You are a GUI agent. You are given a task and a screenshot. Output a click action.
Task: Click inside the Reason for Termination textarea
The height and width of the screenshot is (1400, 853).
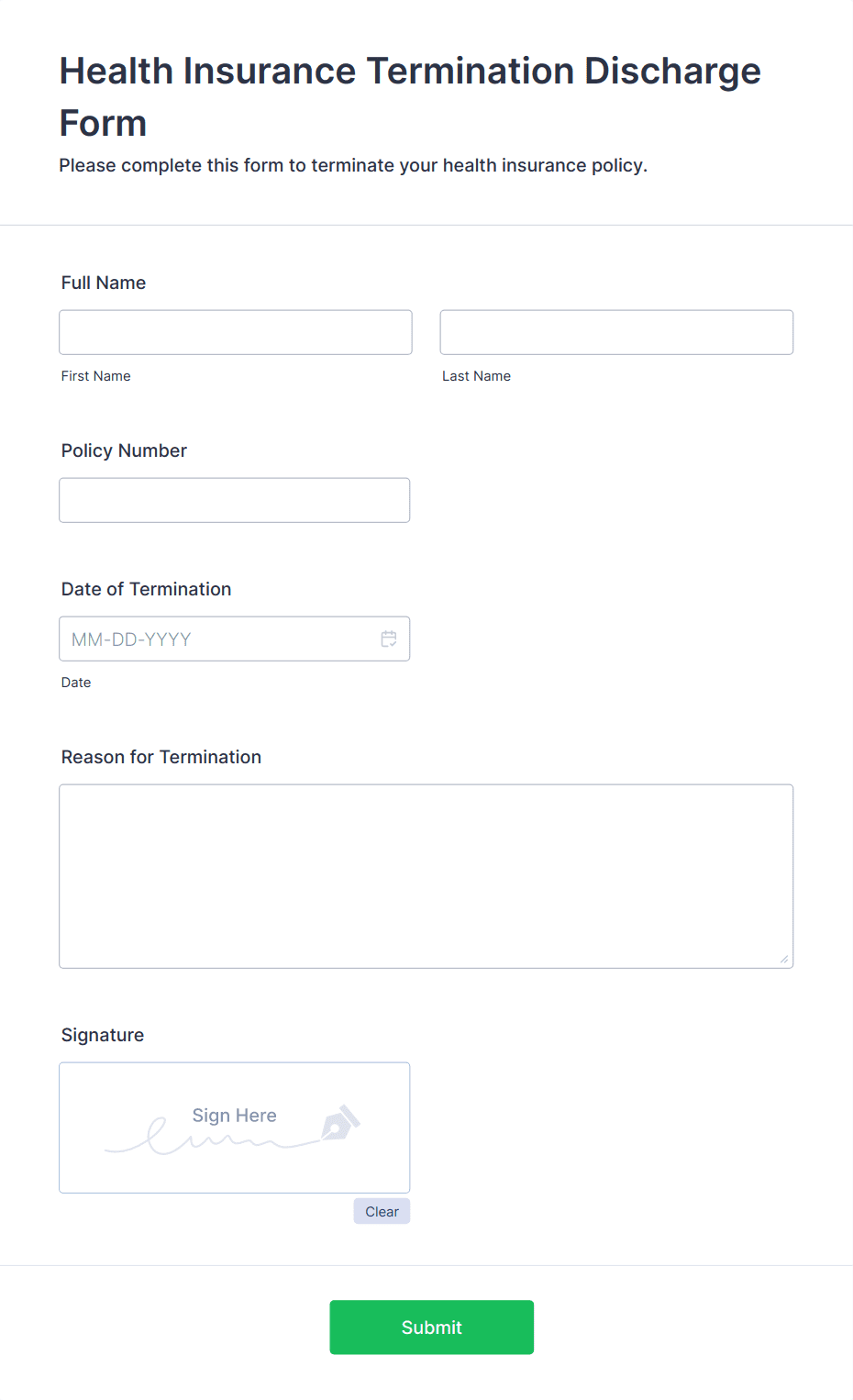click(x=426, y=876)
